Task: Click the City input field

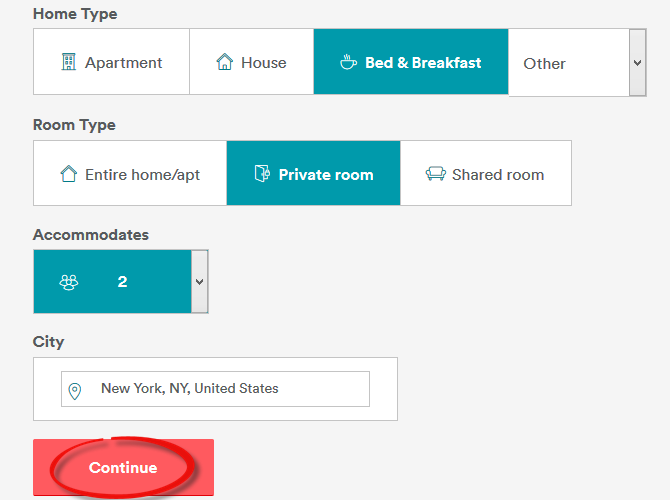Action: coord(230,389)
